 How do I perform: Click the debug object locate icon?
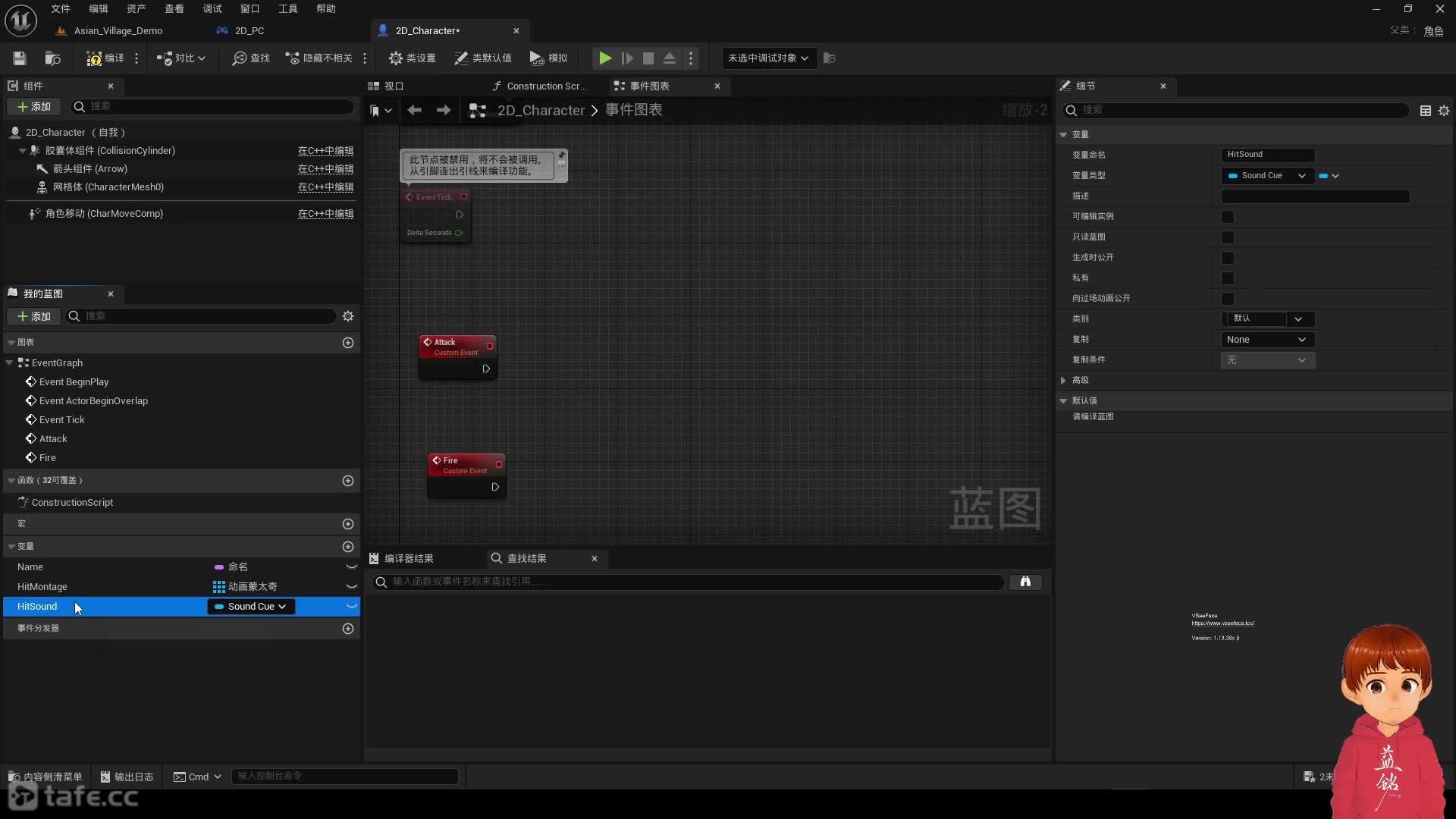point(830,58)
